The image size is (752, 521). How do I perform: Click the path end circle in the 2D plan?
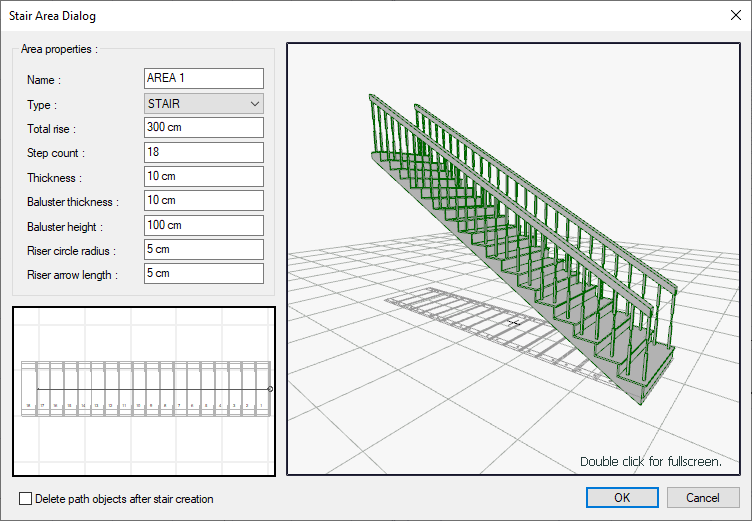[x=270, y=388]
